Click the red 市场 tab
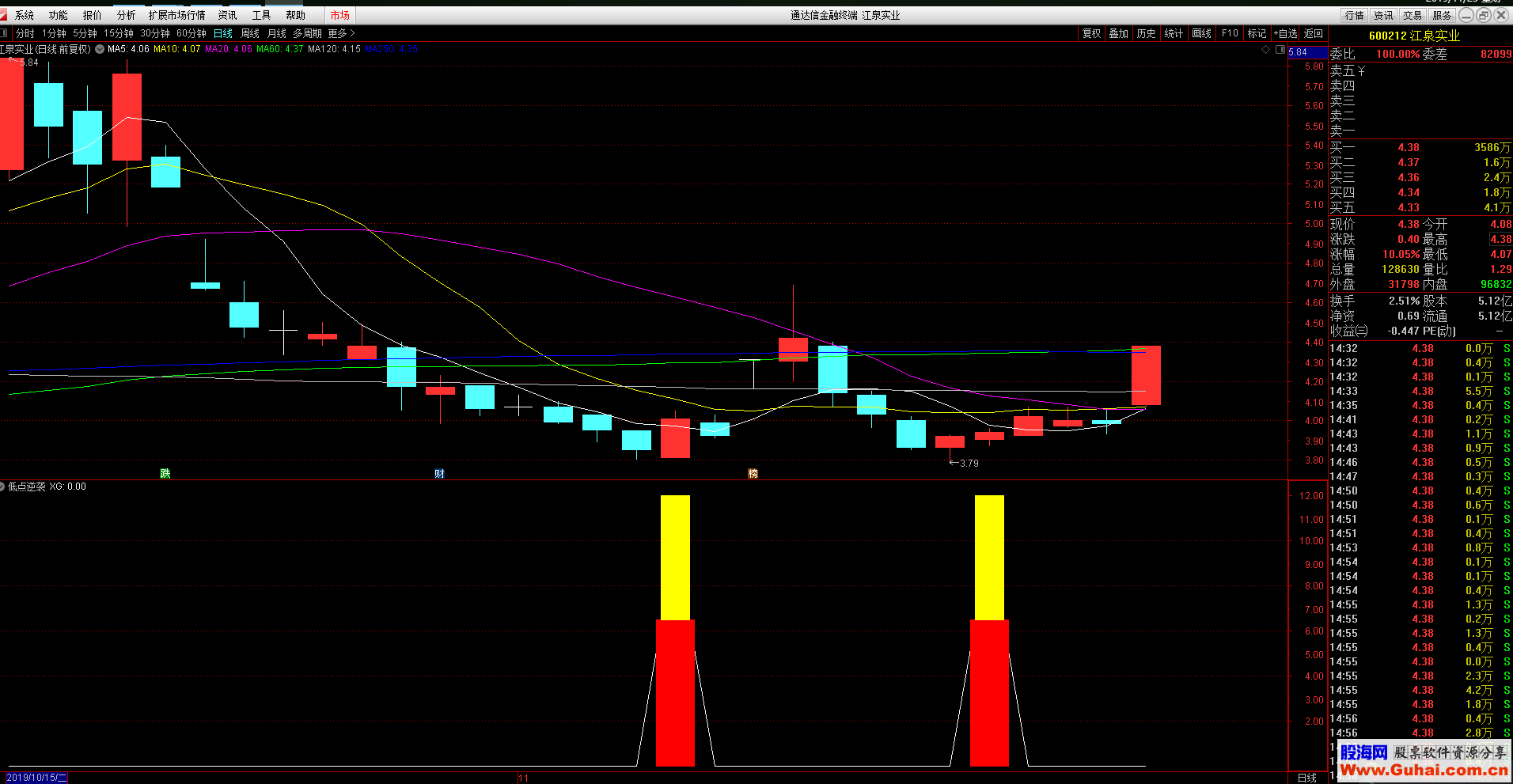Screen dimensions: 1513x784 click(340, 15)
